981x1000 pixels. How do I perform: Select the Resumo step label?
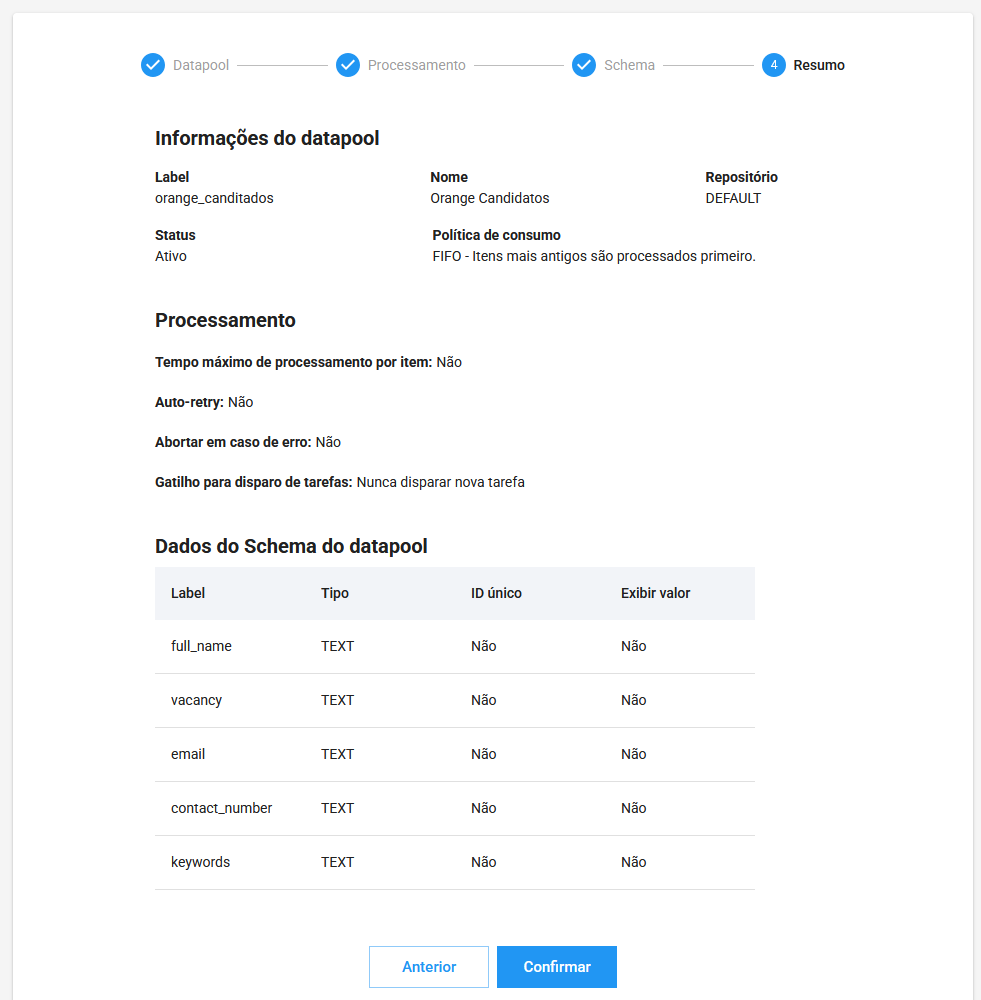coord(819,65)
